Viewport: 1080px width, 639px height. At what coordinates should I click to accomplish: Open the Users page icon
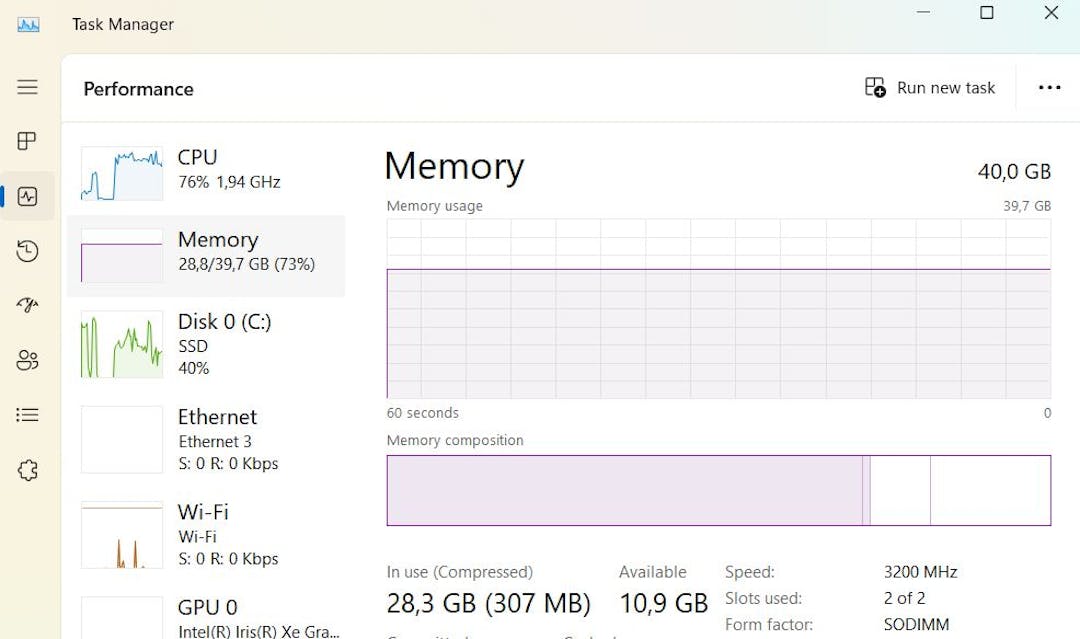point(28,360)
